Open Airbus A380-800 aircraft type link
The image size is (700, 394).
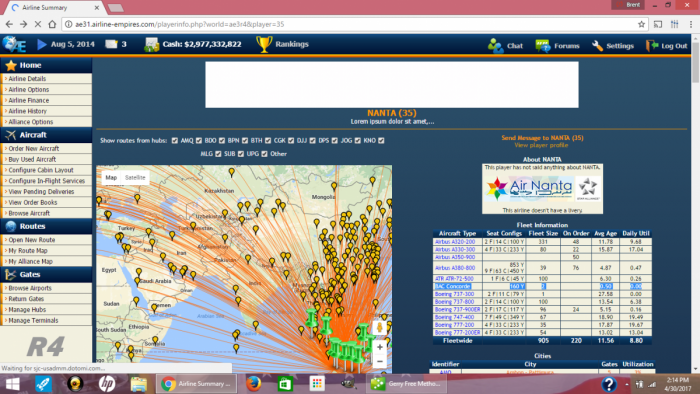pyautogui.click(x=454, y=268)
